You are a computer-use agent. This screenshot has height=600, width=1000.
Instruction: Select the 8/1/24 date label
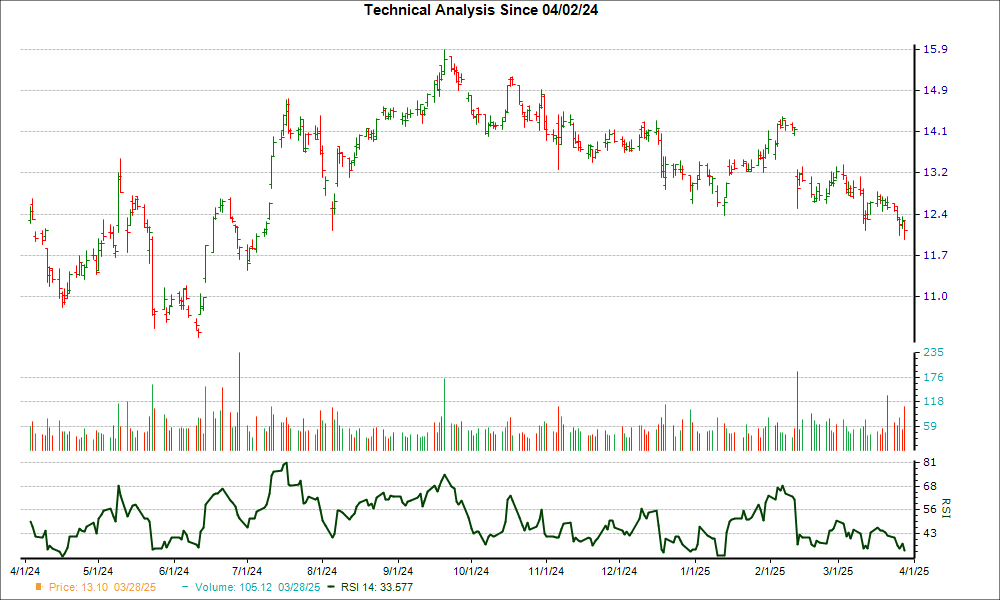pyautogui.click(x=323, y=571)
